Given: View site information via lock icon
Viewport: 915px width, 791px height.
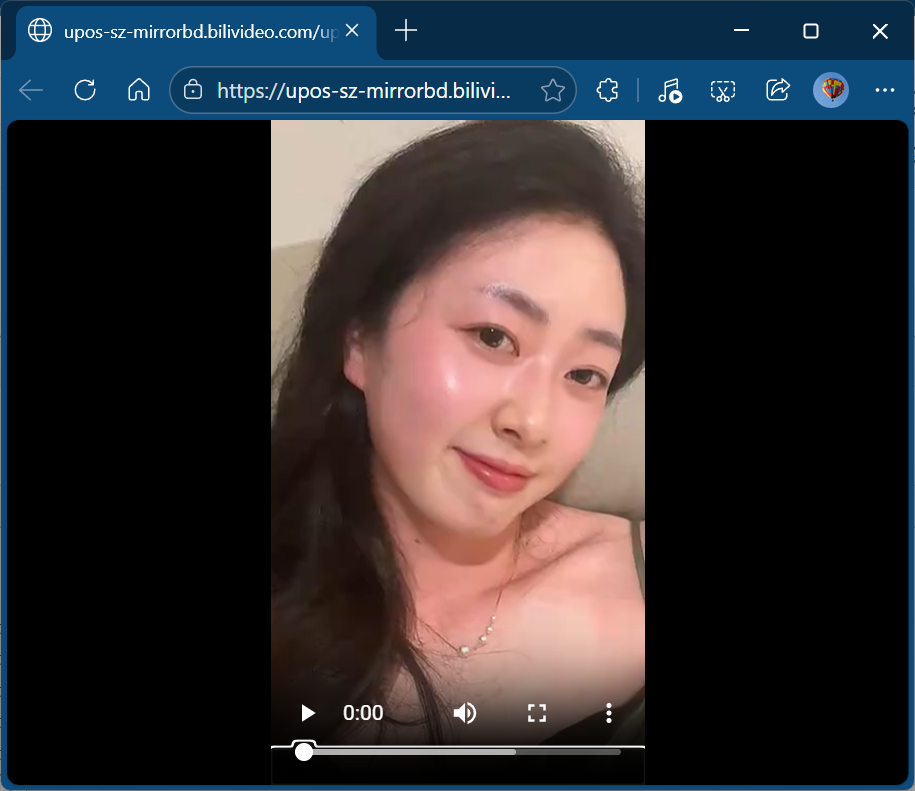Looking at the screenshot, I should pyautogui.click(x=193, y=91).
